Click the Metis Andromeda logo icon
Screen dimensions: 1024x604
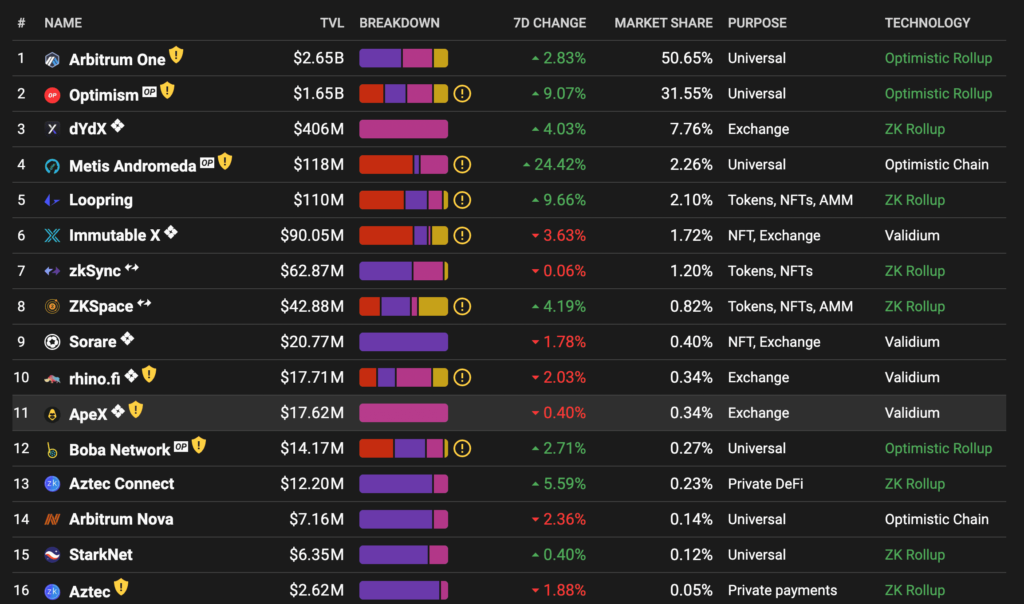pyautogui.click(x=52, y=166)
